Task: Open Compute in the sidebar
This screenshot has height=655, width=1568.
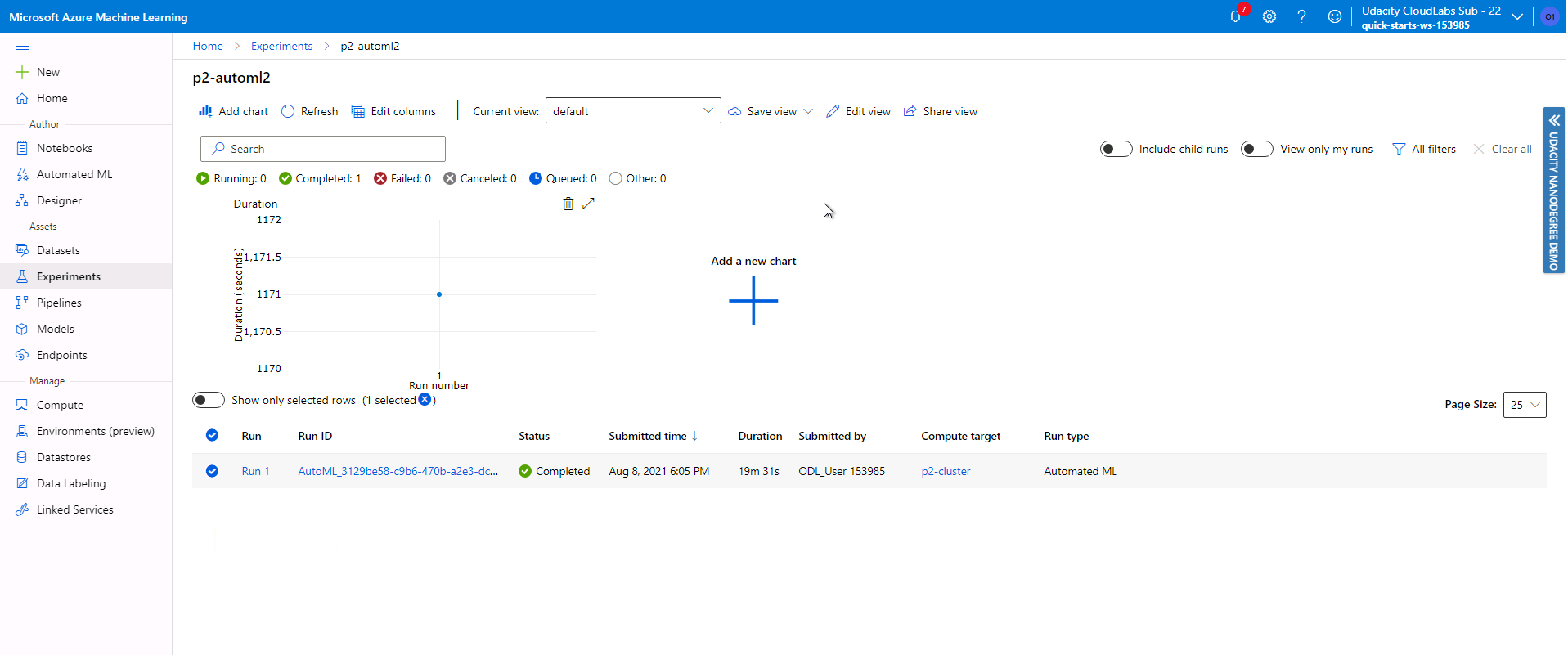Action: coord(60,405)
